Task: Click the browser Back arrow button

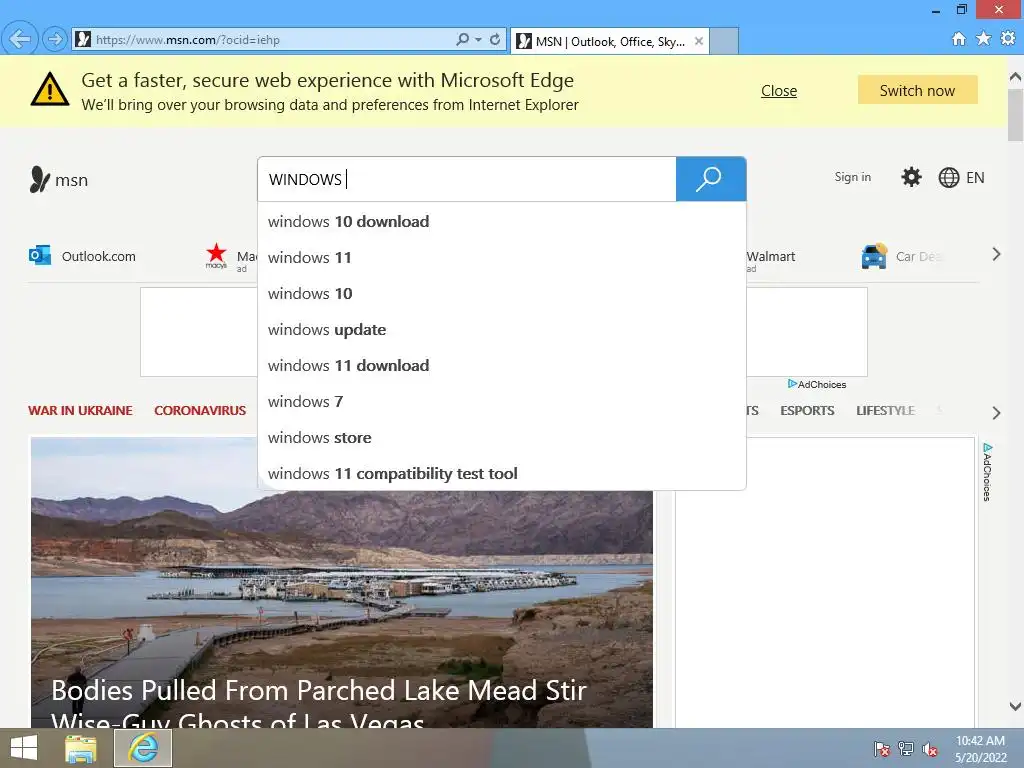Action: (20, 39)
